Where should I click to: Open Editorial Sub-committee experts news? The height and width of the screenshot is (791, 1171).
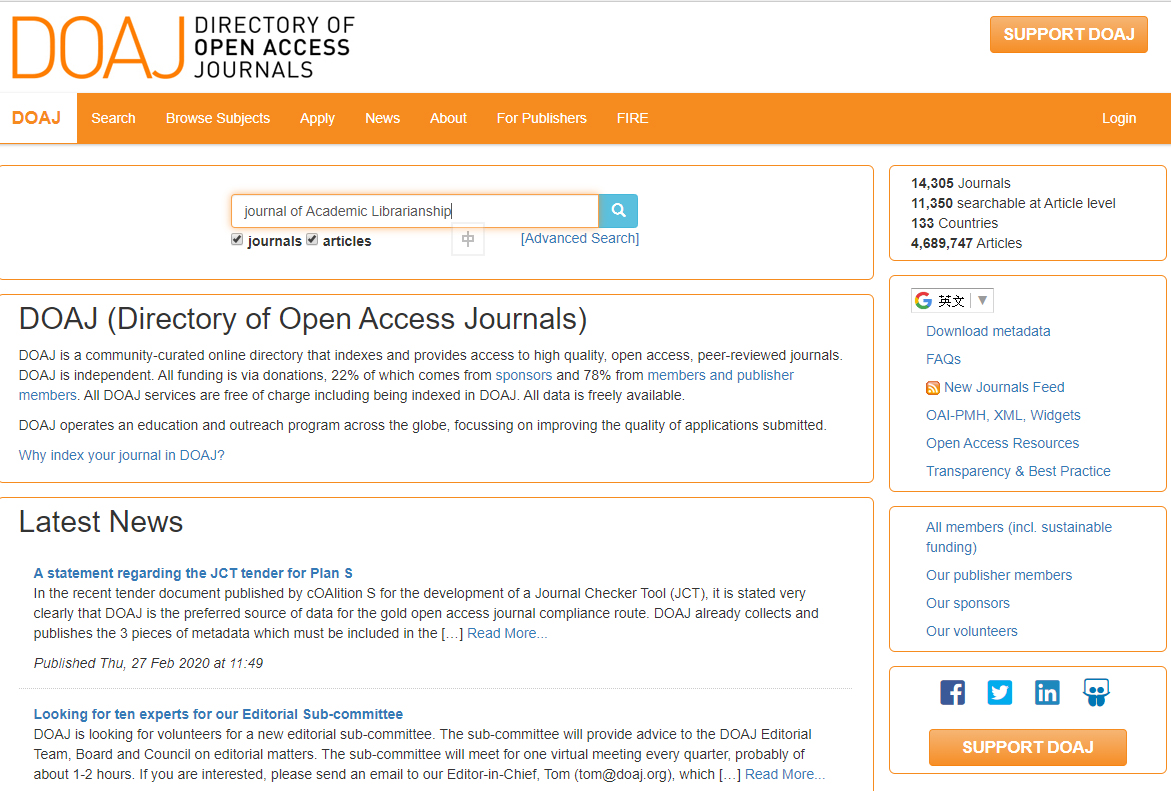tap(218, 714)
